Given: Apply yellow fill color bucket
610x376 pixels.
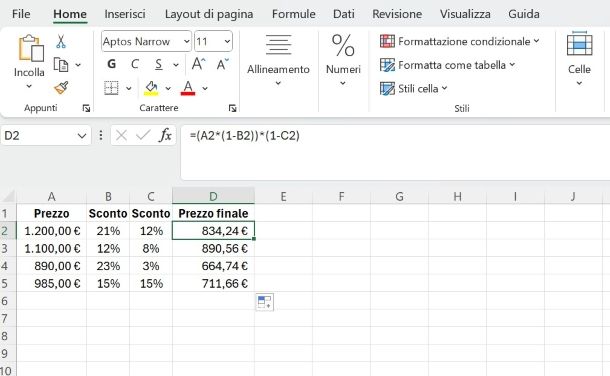Looking at the screenshot, I should tap(151, 88).
